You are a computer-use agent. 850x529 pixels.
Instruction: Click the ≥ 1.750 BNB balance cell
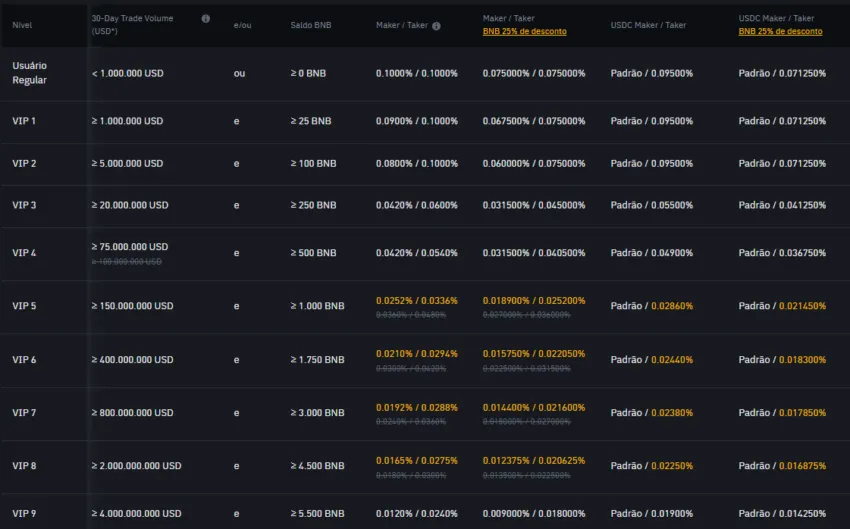tap(317, 359)
